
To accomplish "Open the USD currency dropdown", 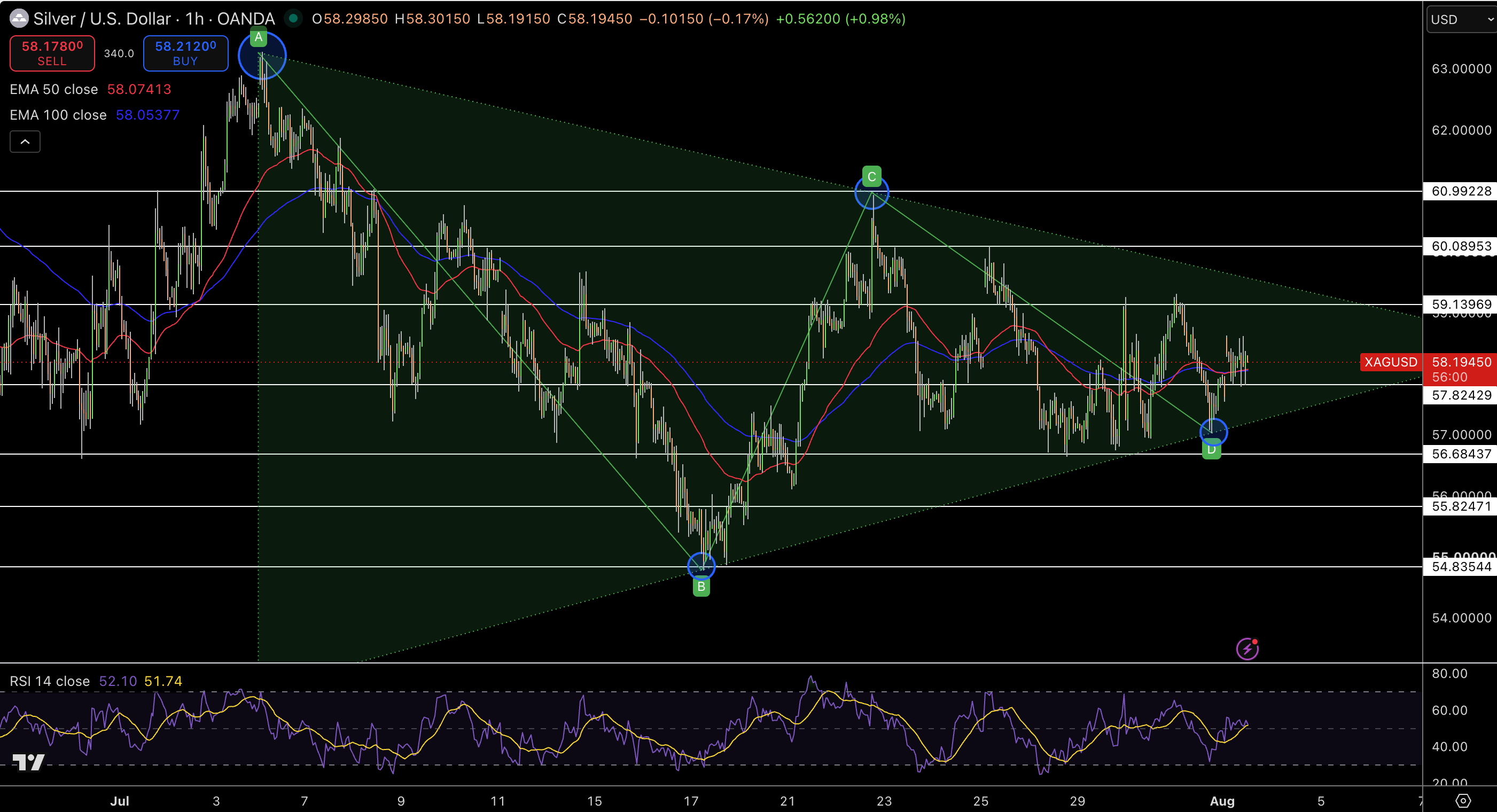I will 1462,20.
